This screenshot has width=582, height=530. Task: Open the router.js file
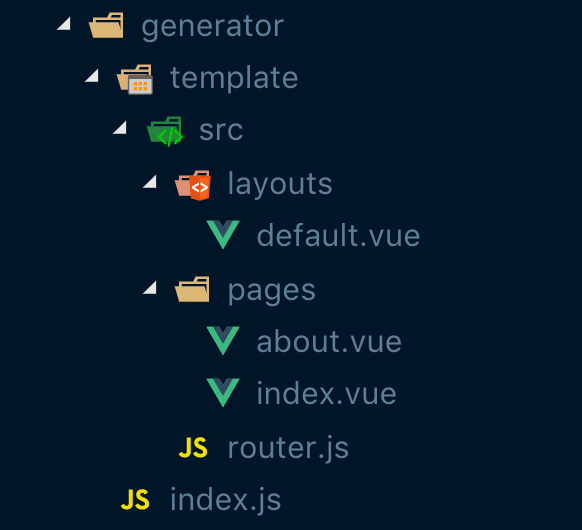point(288,449)
